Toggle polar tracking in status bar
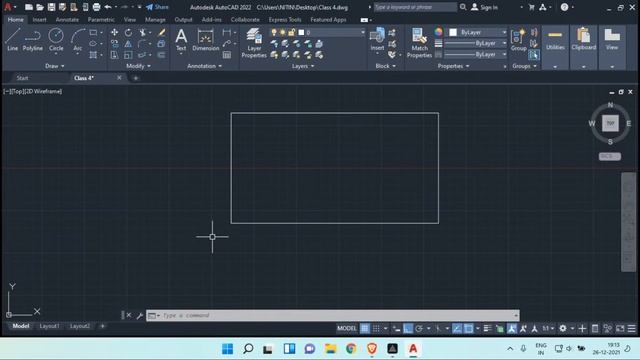Viewport: 640px width, 360px height. pyautogui.click(x=419, y=328)
